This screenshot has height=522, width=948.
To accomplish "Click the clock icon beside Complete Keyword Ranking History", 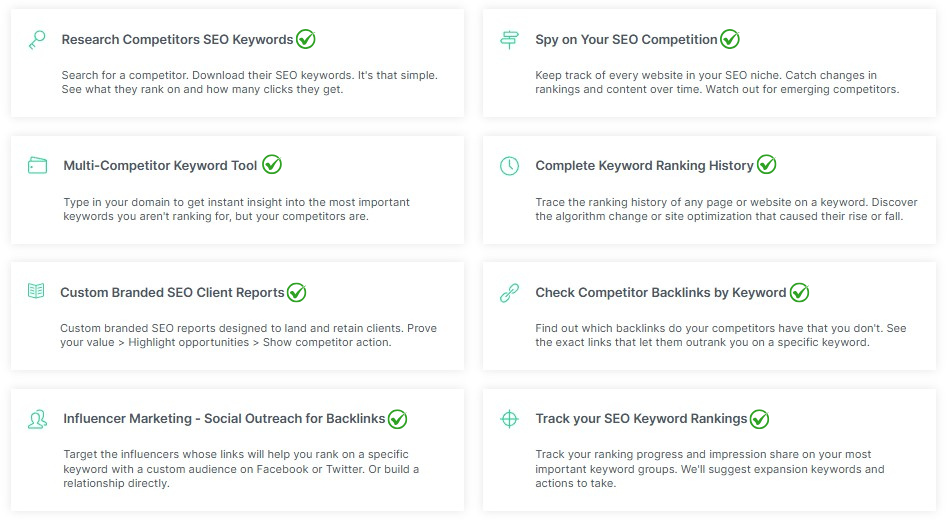I will click(509, 166).
